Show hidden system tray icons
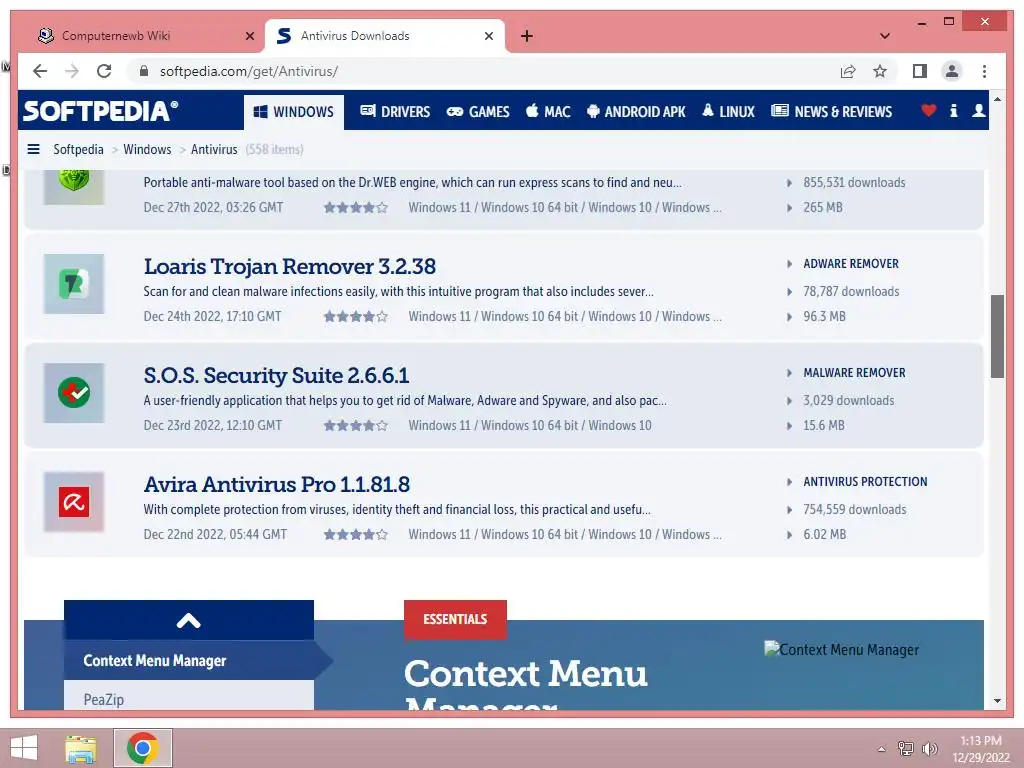Viewport: 1024px width, 768px height. coord(881,749)
